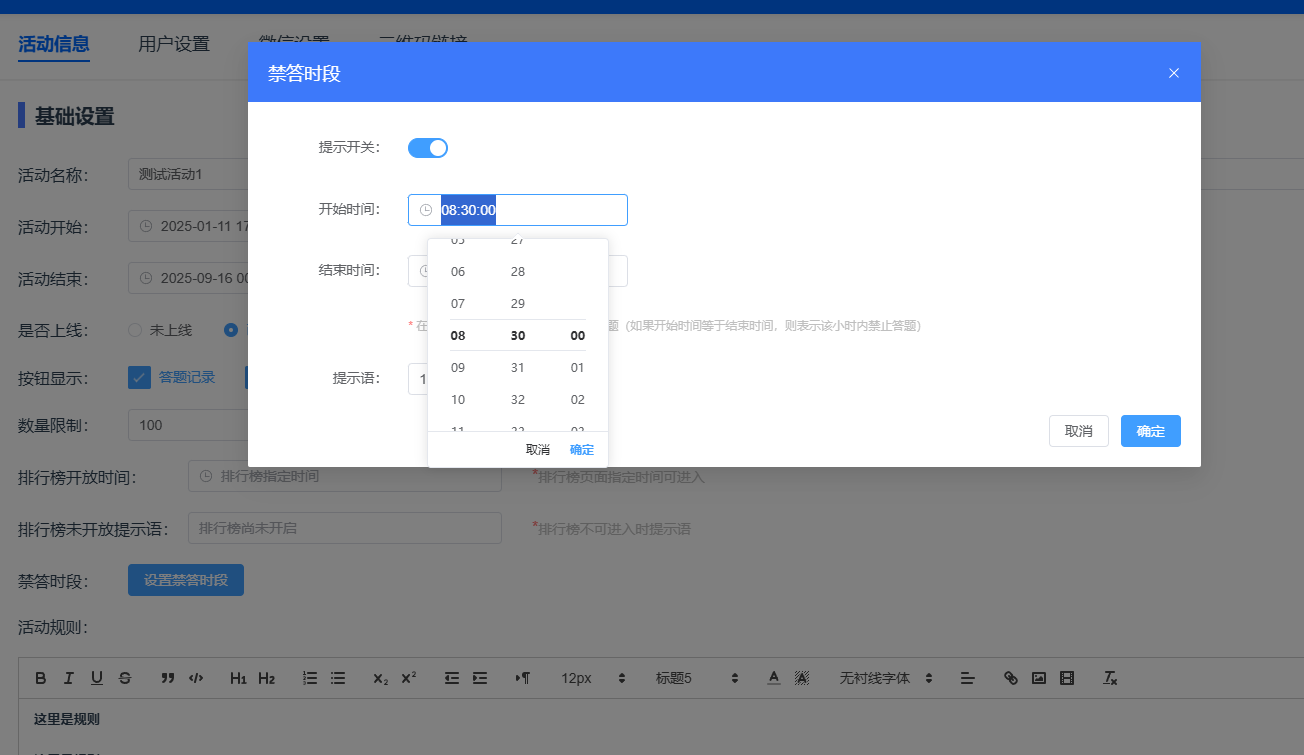This screenshot has height=755, width=1304.
Task: Confirm time with picker's blue 确定 link
Action: (x=582, y=450)
